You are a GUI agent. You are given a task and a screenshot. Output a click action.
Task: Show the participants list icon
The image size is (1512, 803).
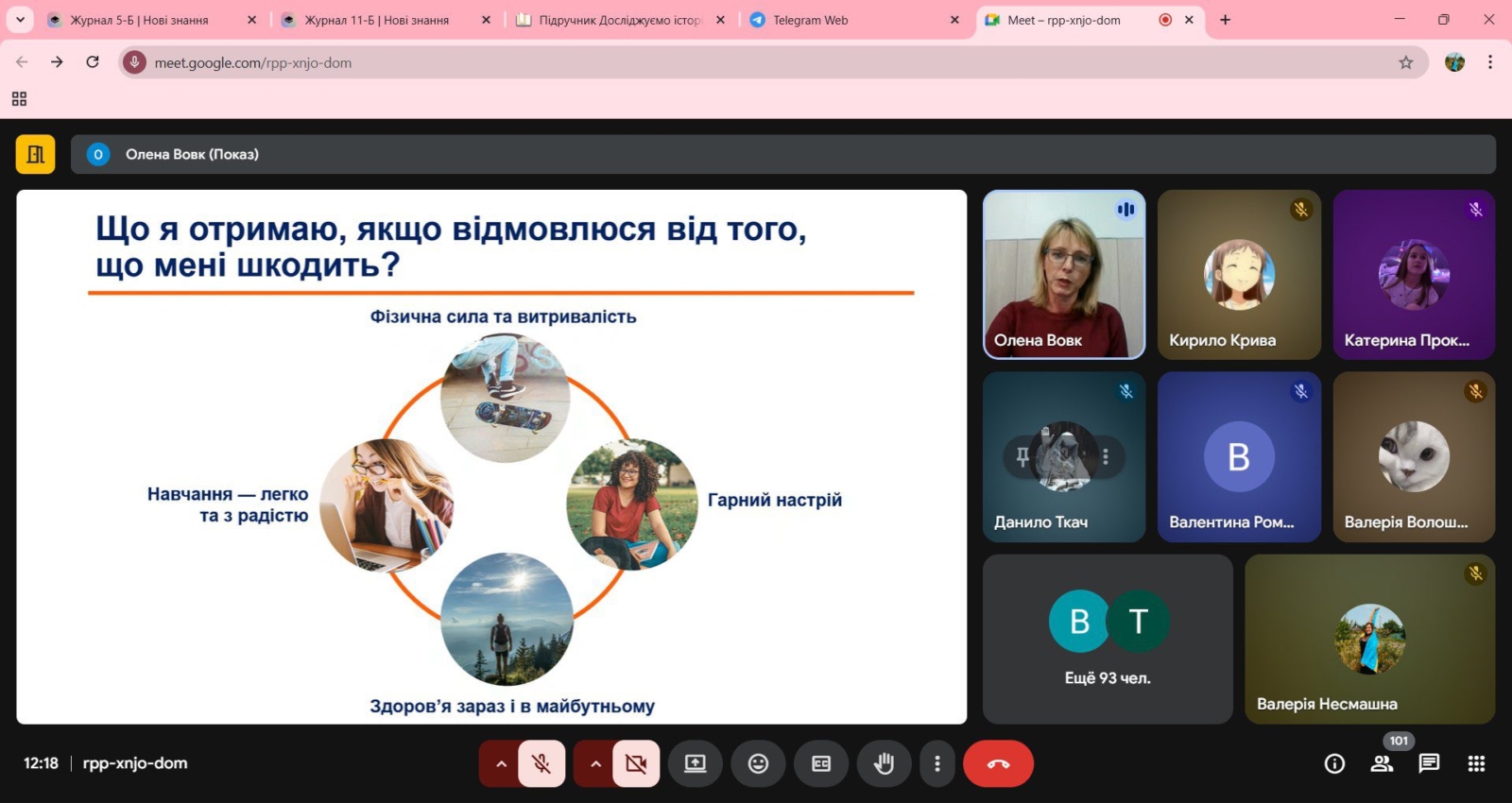(x=1382, y=763)
